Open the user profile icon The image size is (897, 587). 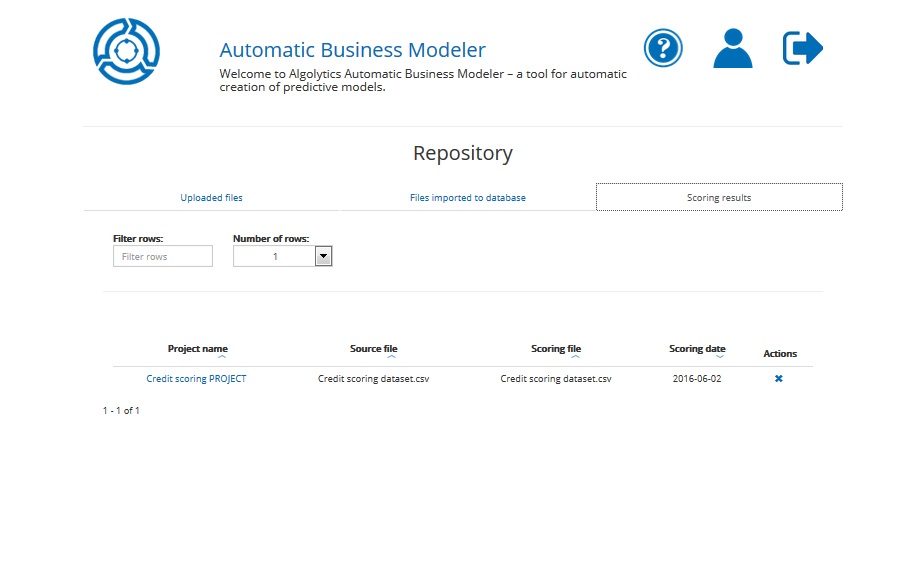pyautogui.click(x=733, y=48)
